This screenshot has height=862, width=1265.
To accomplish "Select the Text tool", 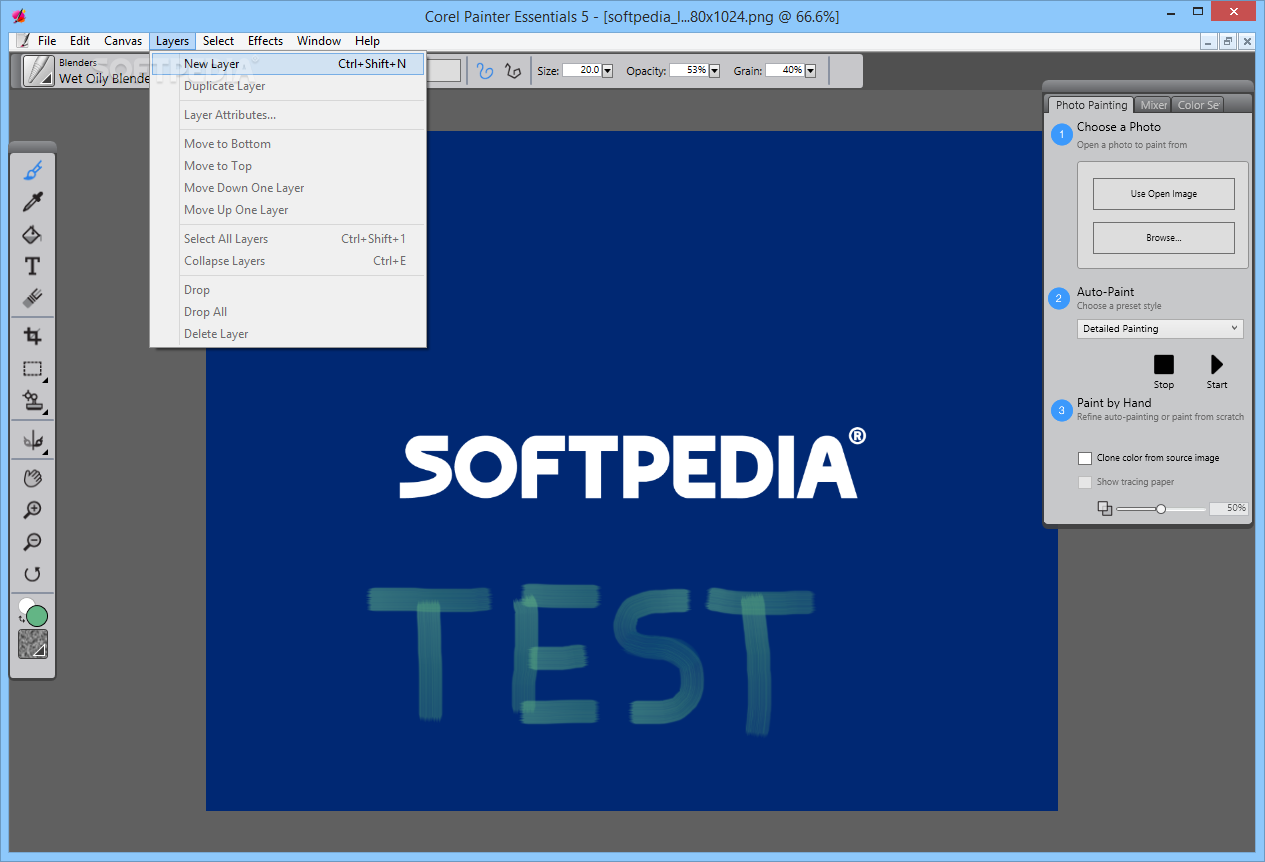I will (33, 266).
